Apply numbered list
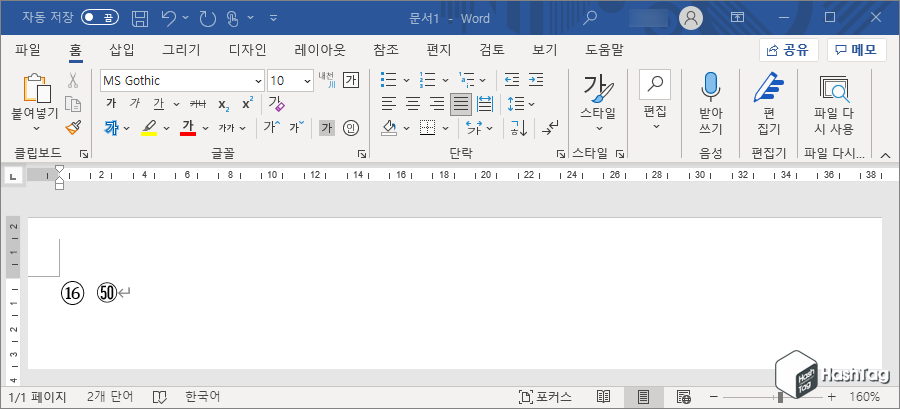The width and height of the screenshot is (900, 409). point(428,80)
